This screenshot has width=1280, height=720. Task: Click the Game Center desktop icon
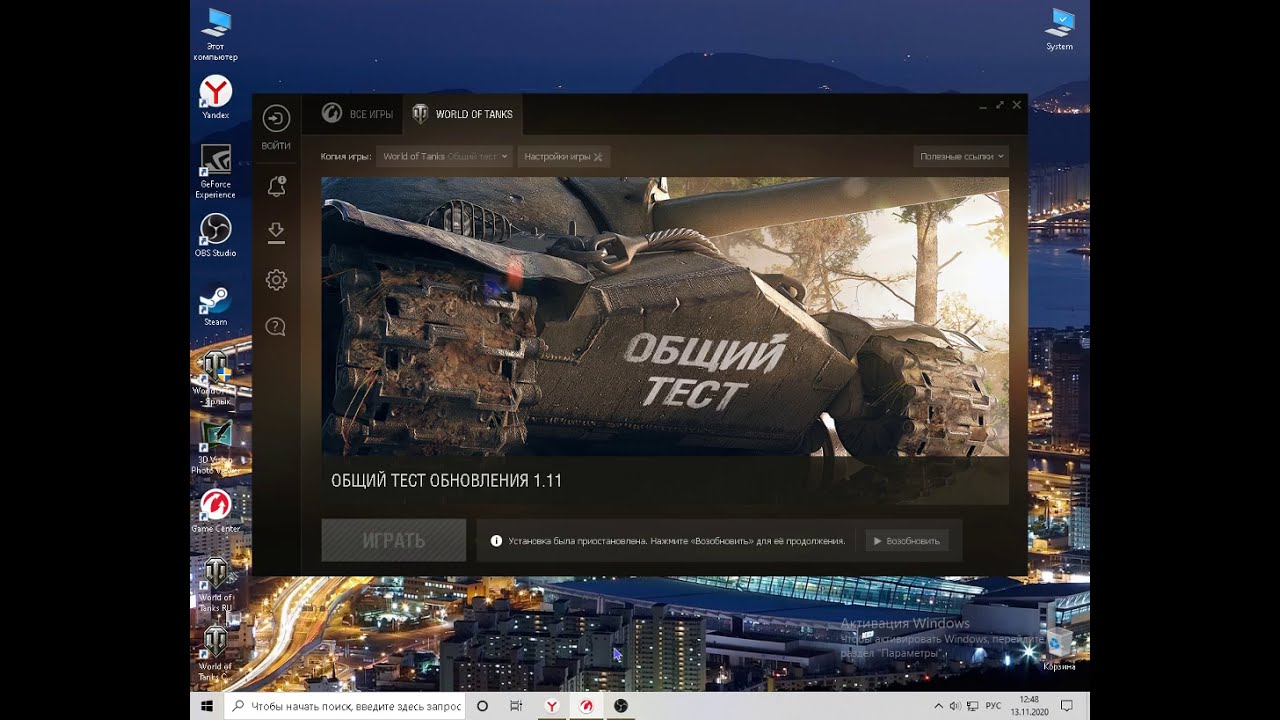point(215,511)
